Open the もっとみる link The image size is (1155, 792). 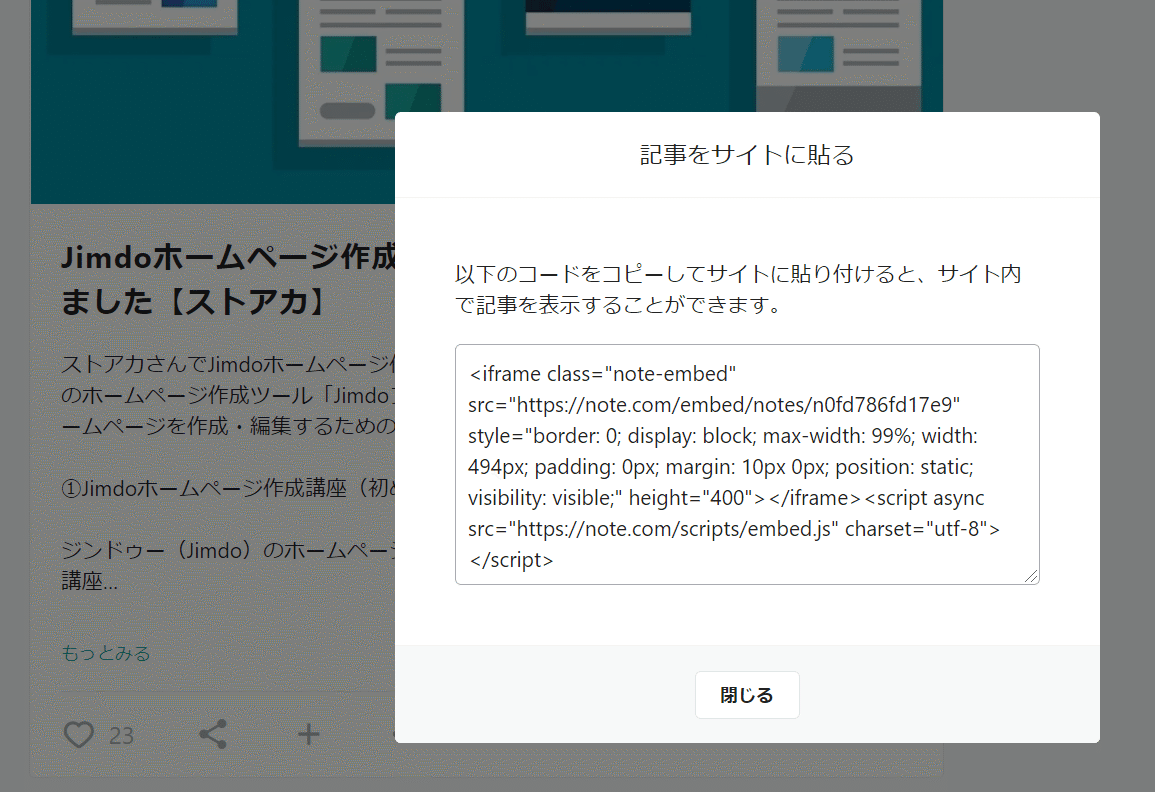(106, 653)
